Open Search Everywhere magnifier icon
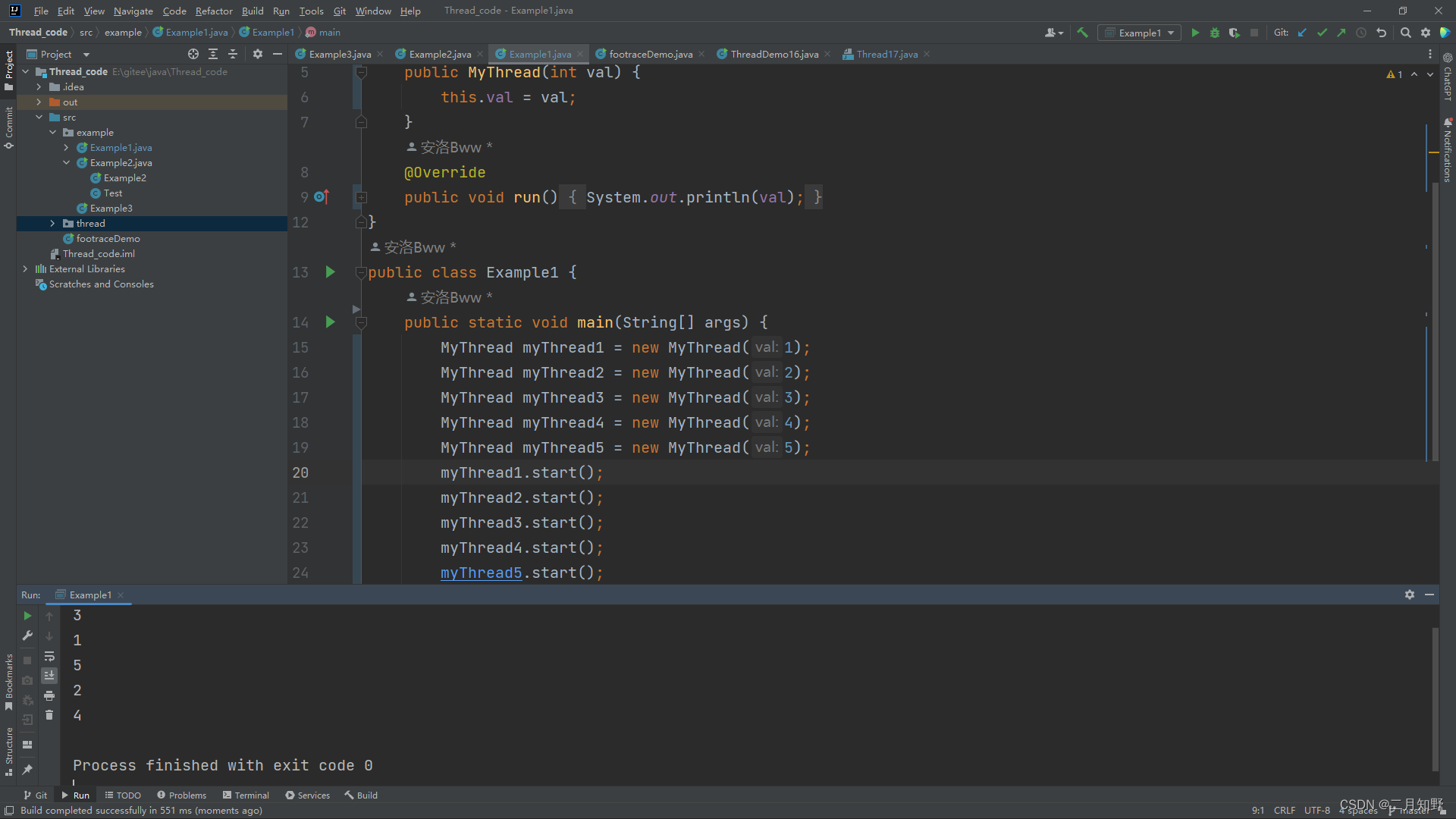 [x=1406, y=33]
